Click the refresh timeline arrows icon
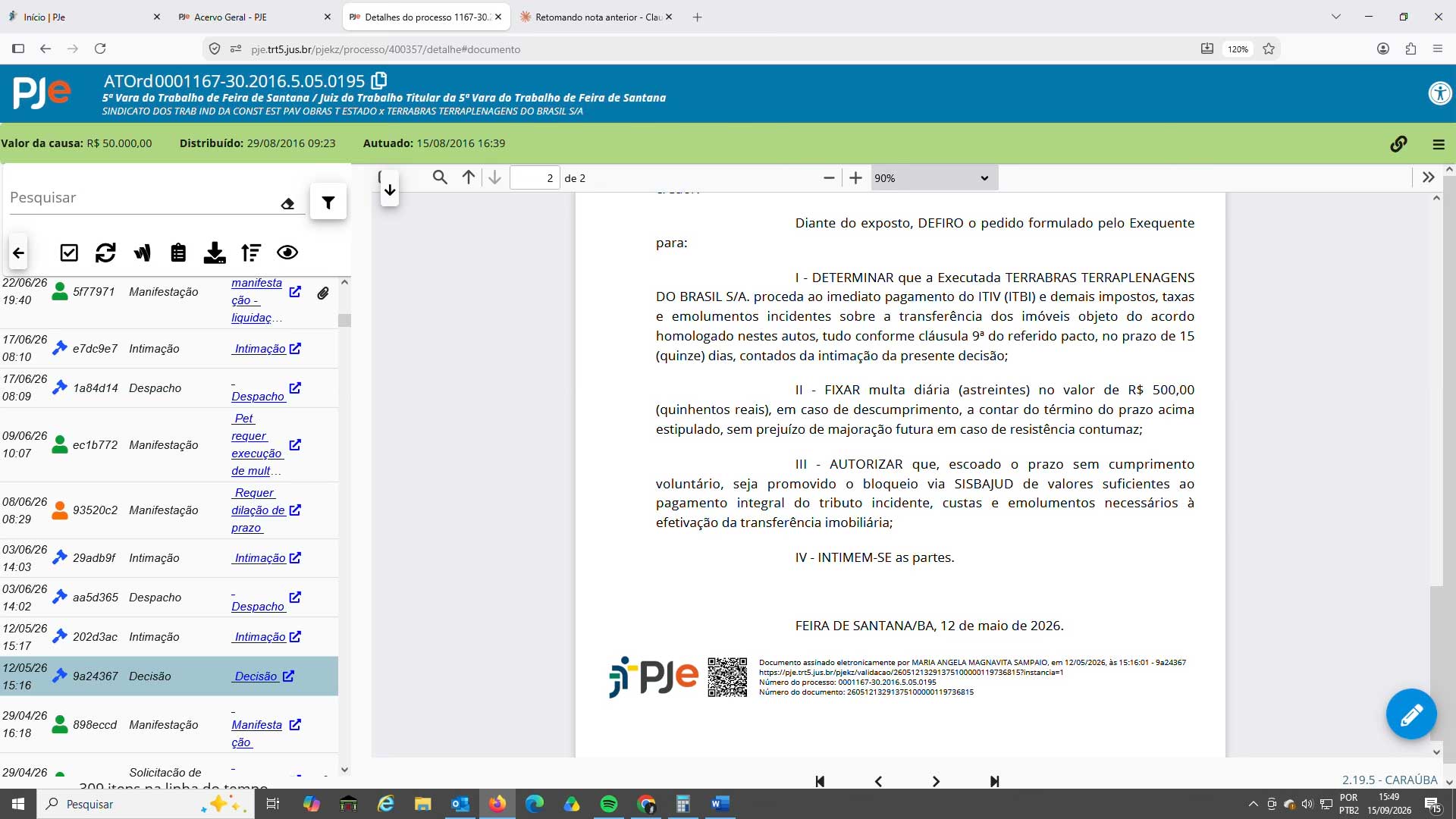Image resolution: width=1456 pixels, height=819 pixels. (105, 253)
